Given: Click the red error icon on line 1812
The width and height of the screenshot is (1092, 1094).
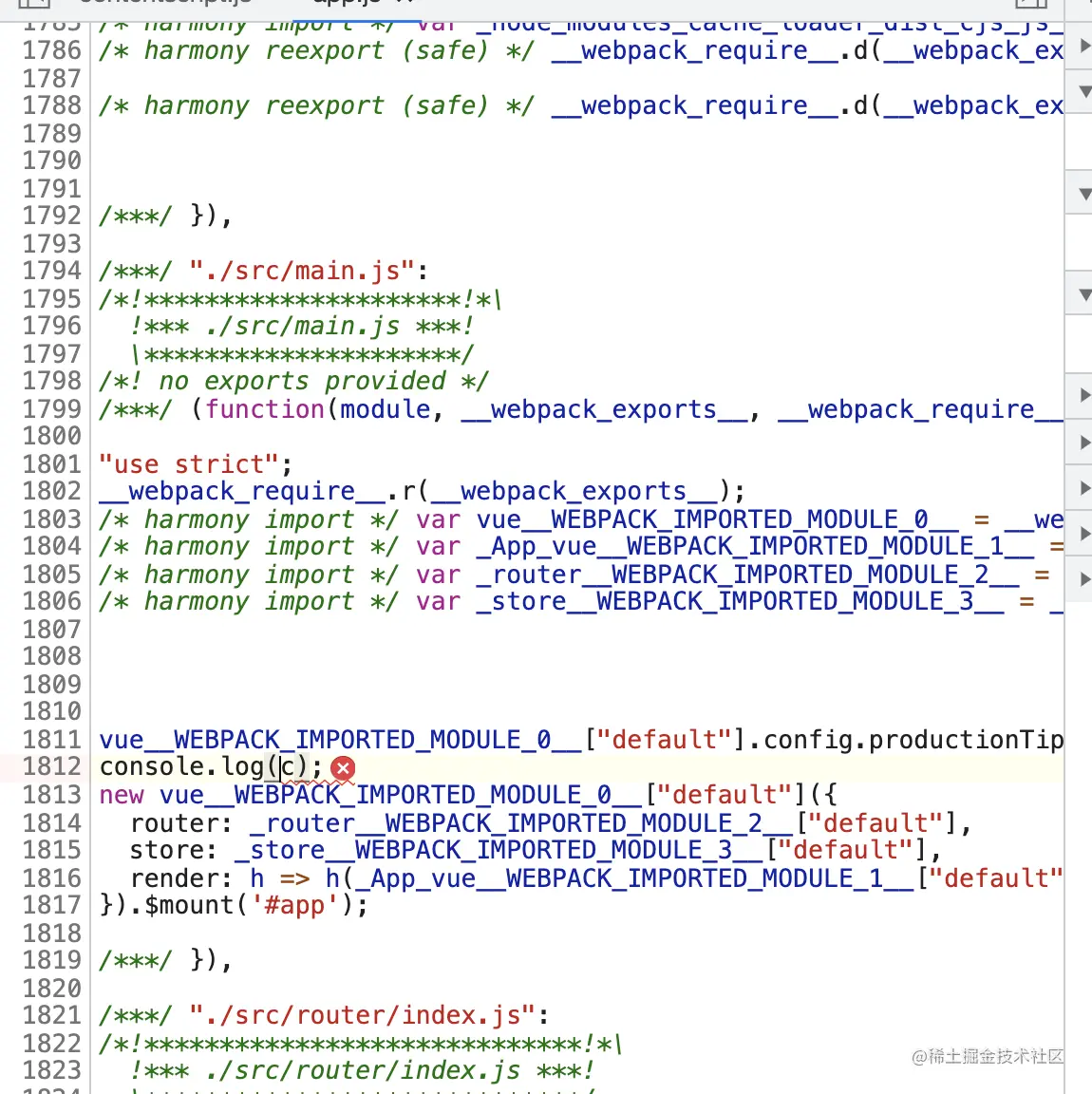Looking at the screenshot, I should pos(343,768).
